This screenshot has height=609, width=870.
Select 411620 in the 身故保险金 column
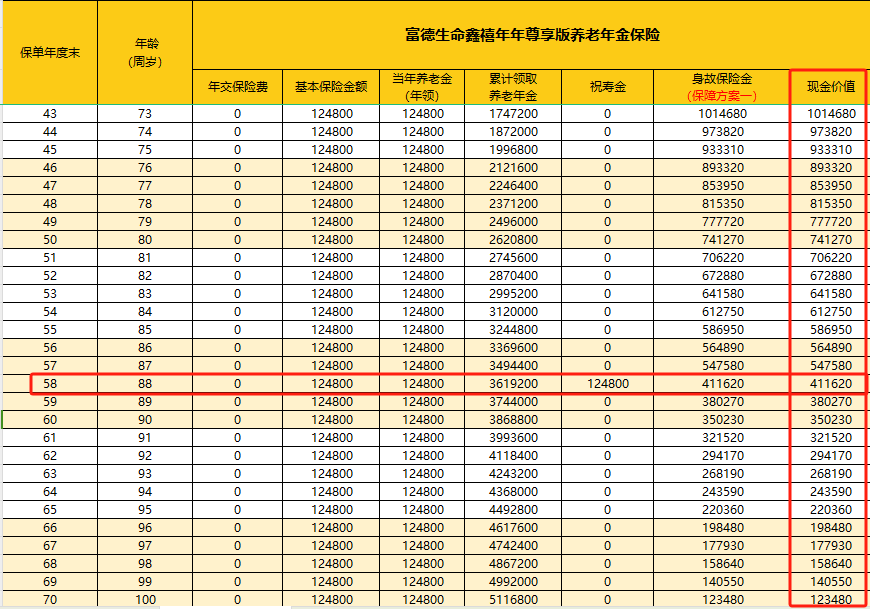722,384
